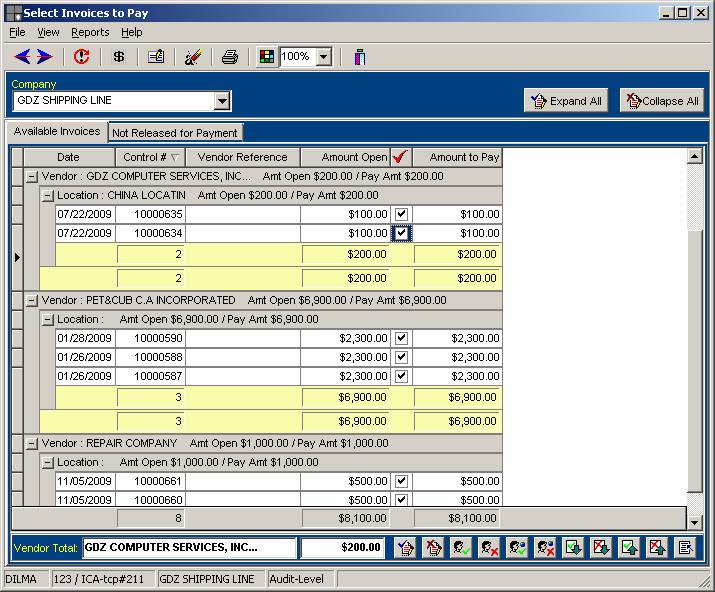Click the red checkmark column header
The height and width of the screenshot is (592, 715).
coord(401,157)
